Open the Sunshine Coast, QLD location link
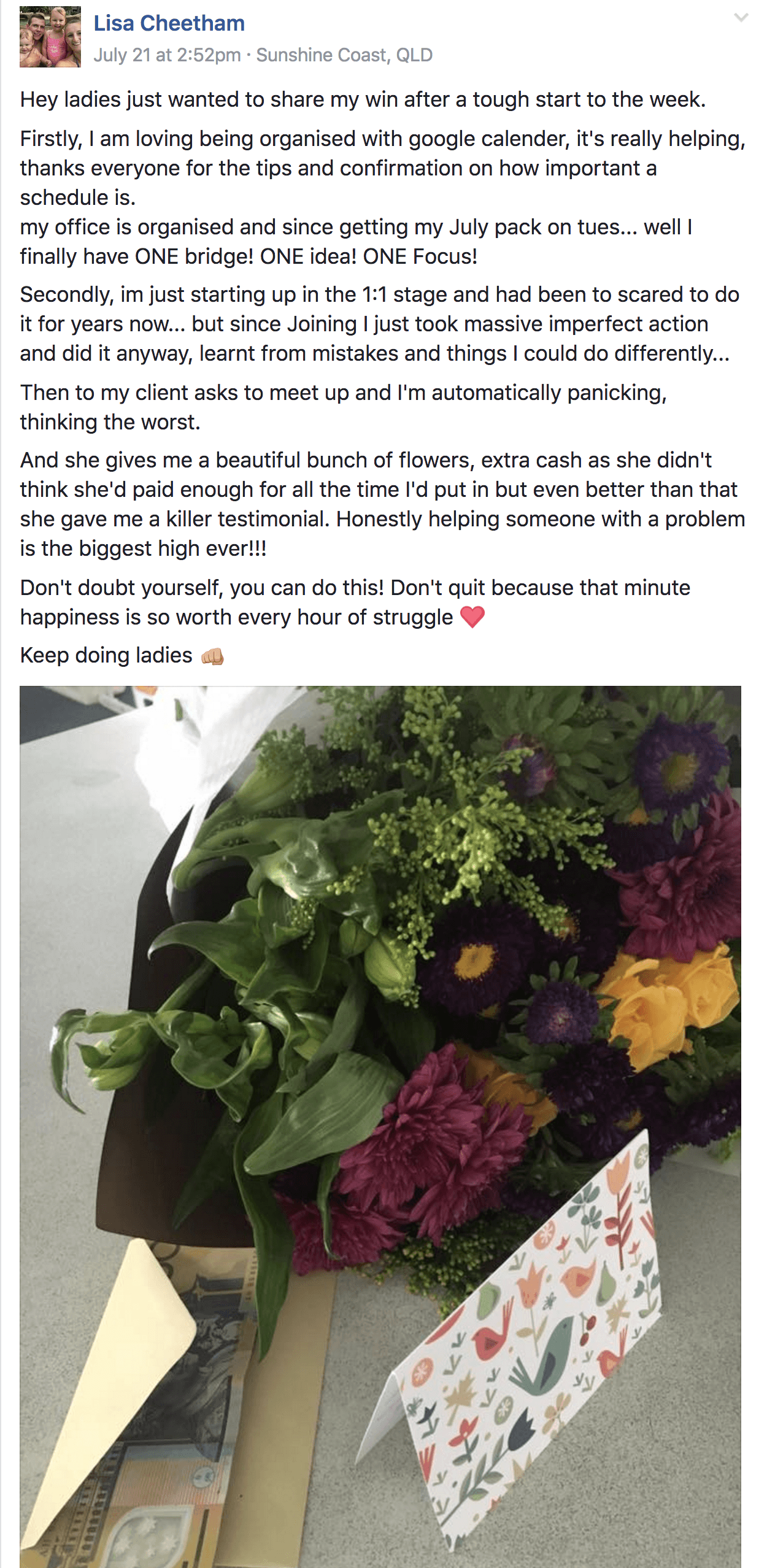 click(344, 55)
